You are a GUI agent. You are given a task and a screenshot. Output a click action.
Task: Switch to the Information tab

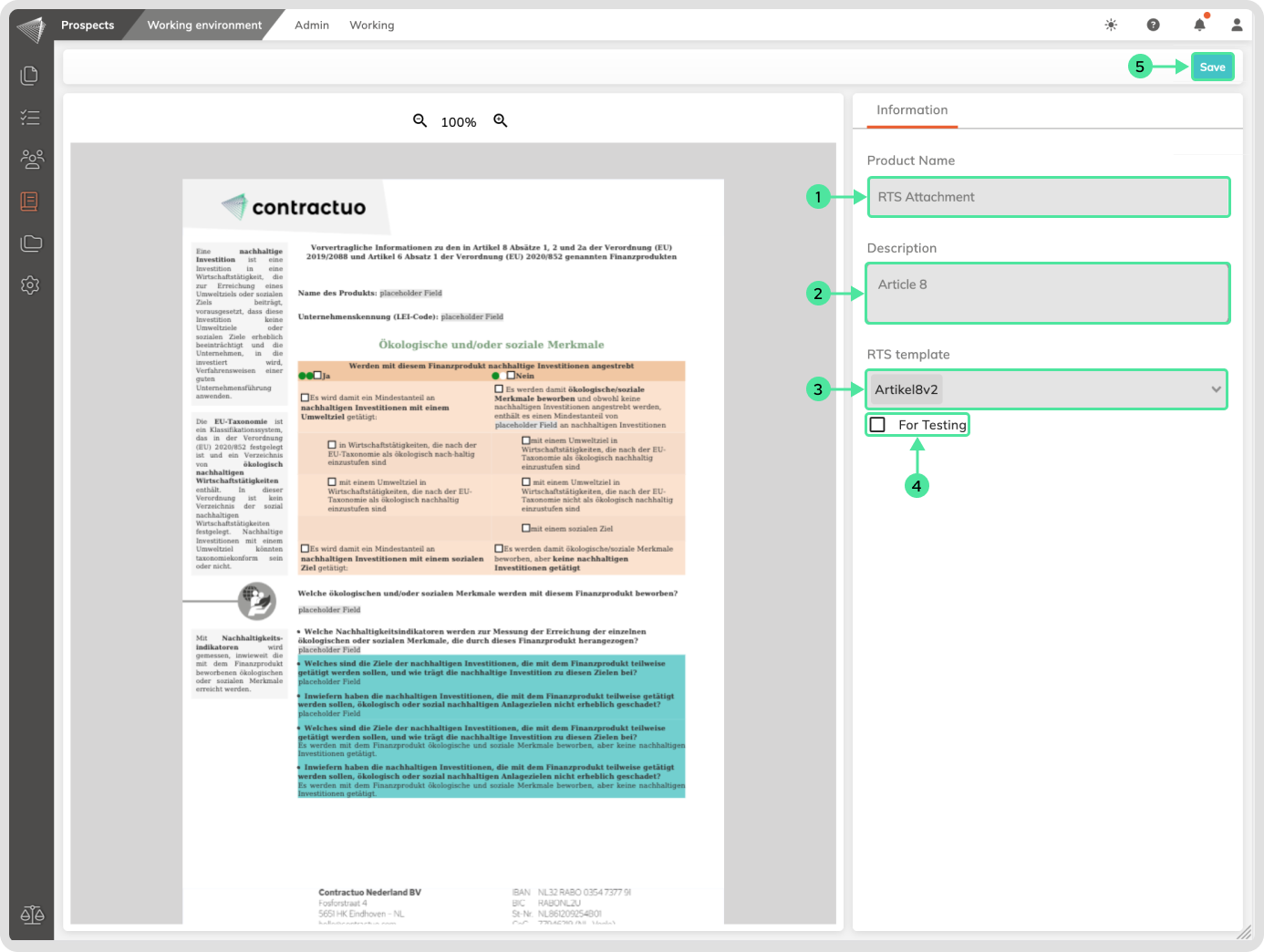click(x=911, y=110)
